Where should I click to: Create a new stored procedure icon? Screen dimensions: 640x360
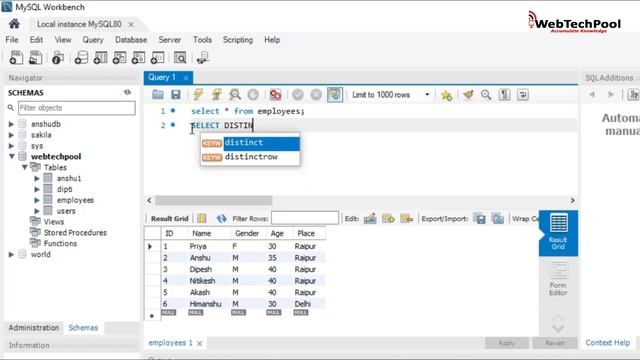point(138,58)
